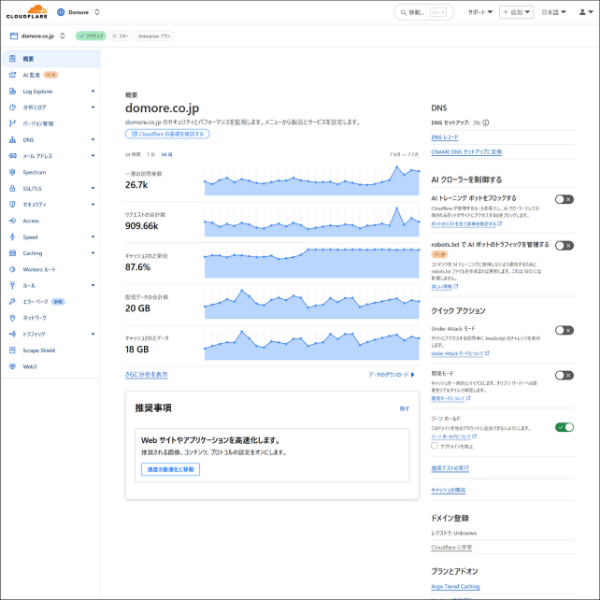The image size is (600, 600).
Task: Check the サブドメインも禁止 checkbox
Action: [434, 445]
